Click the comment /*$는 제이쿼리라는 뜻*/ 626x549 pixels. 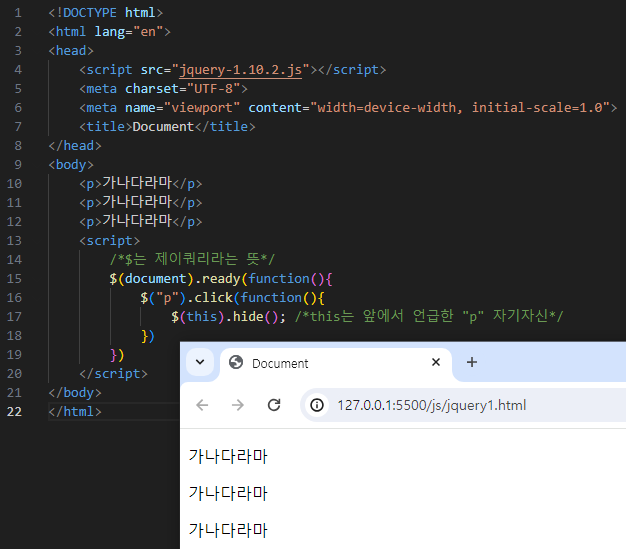pos(192,259)
